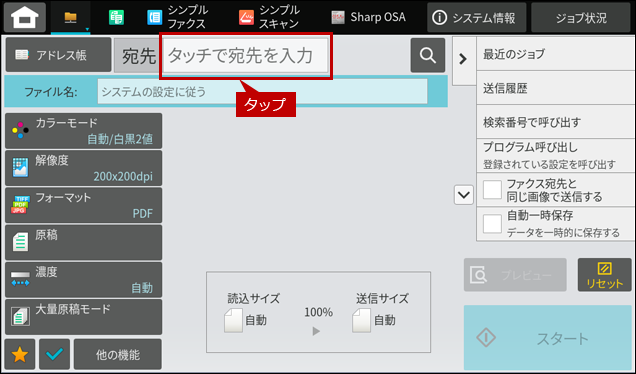Open 原稿 original settings

[84, 243]
